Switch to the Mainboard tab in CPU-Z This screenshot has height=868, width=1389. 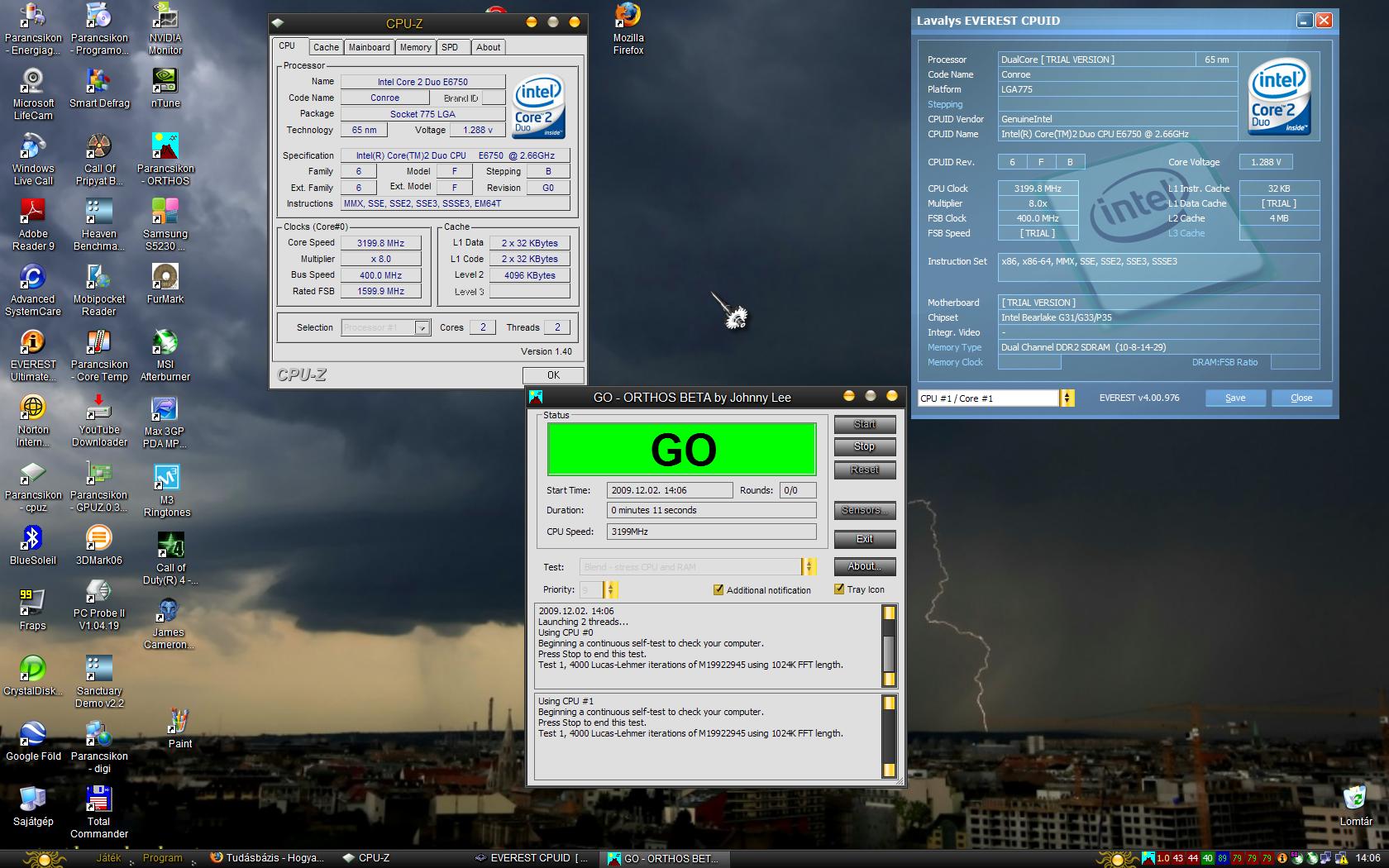coord(370,48)
